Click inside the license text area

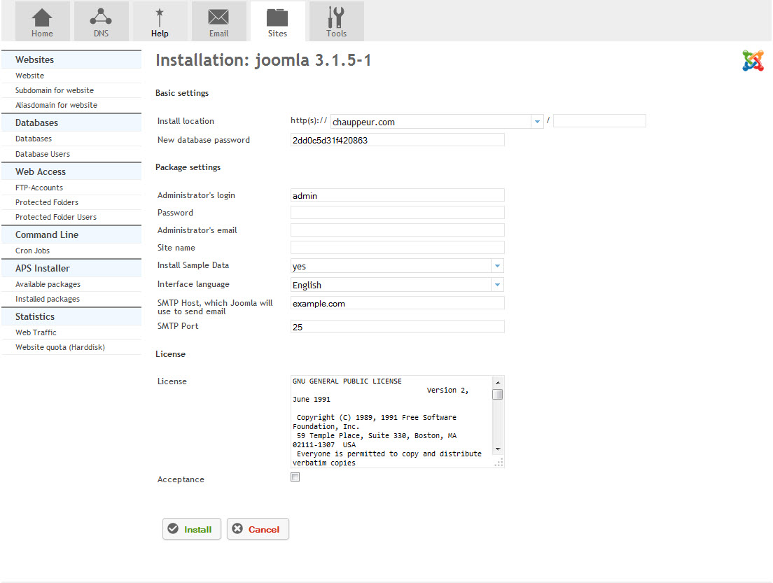(392, 422)
